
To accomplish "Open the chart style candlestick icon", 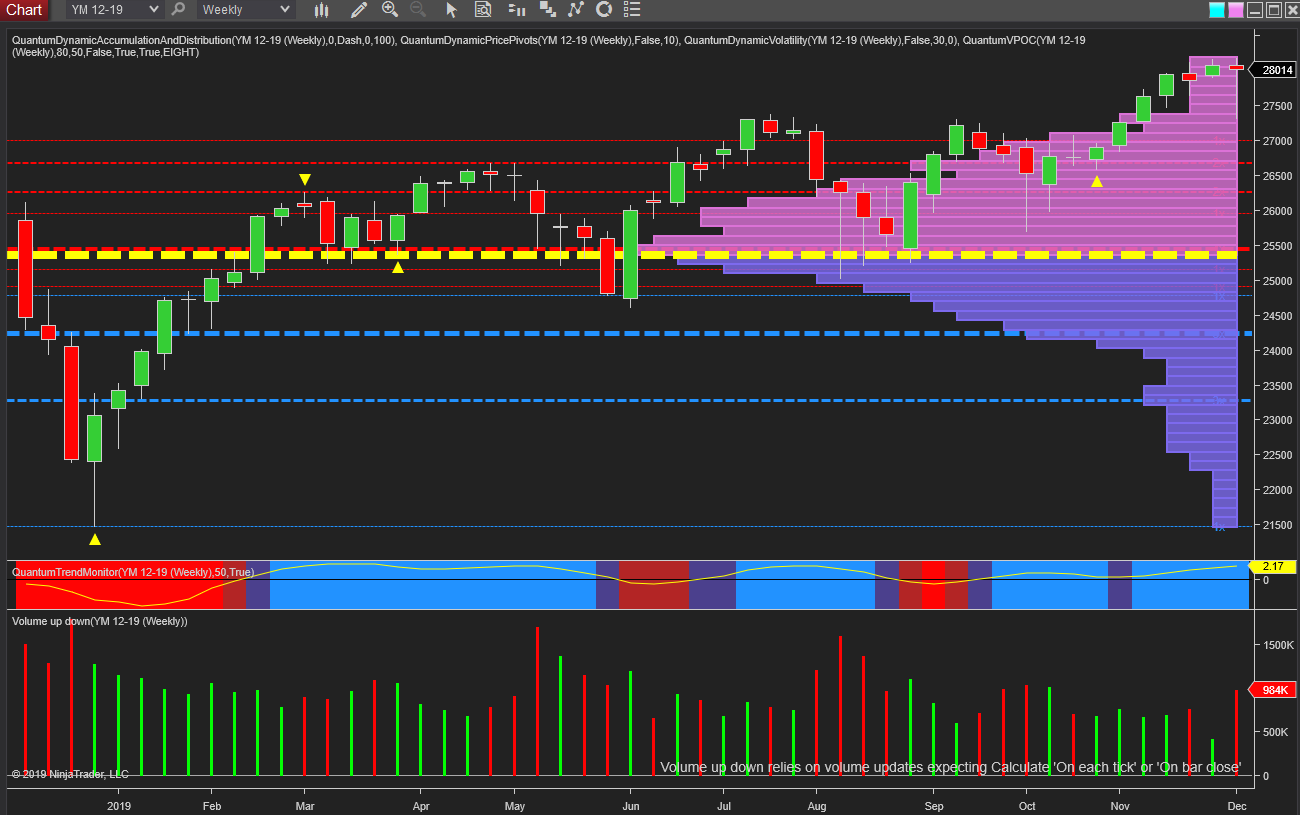I will (x=321, y=10).
